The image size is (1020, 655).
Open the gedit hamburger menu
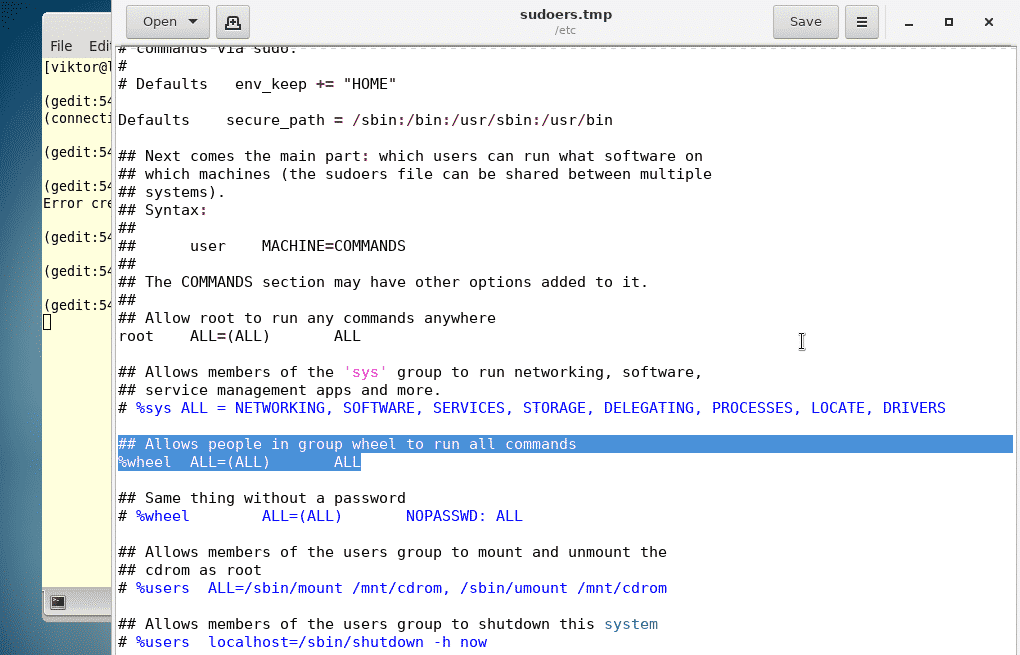pyautogui.click(x=860, y=21)
